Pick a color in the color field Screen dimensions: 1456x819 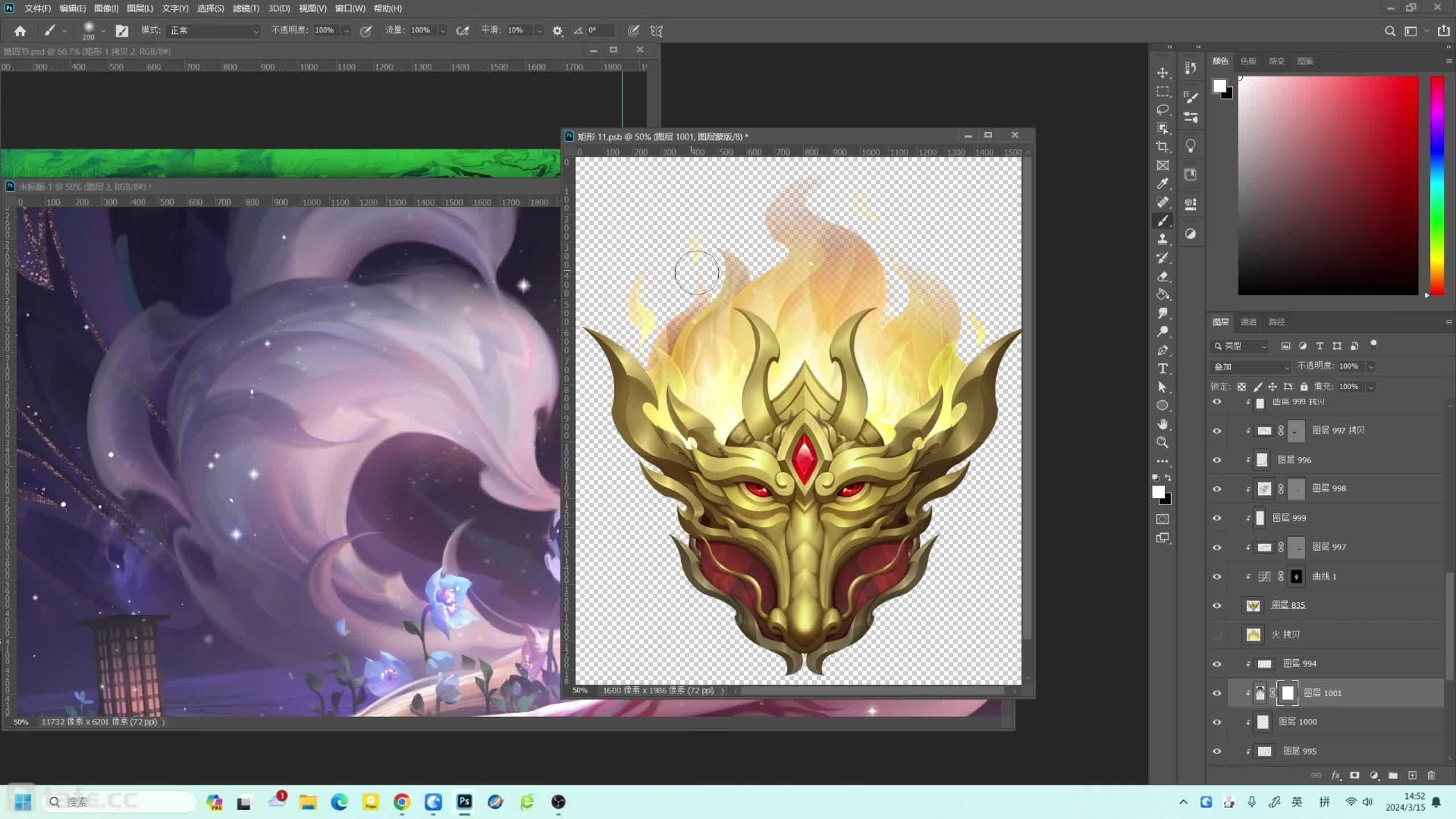coord(1328,185)
